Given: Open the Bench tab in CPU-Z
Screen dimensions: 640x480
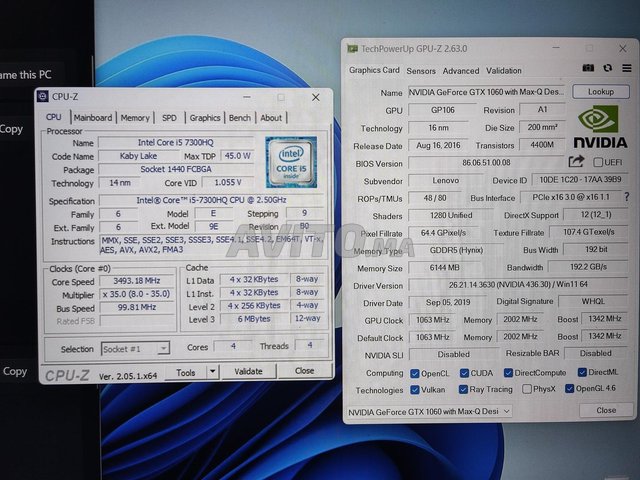Looking at the screenshot, I should click(240, 118).
